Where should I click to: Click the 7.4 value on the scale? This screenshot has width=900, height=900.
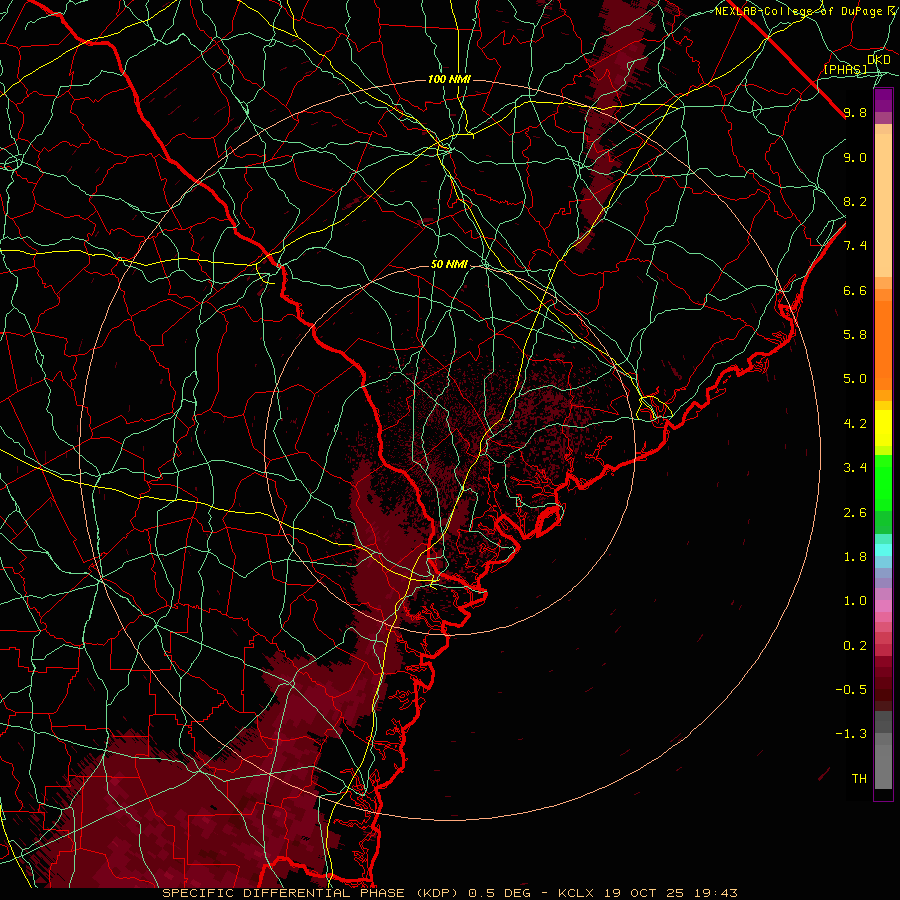point(855,246)
